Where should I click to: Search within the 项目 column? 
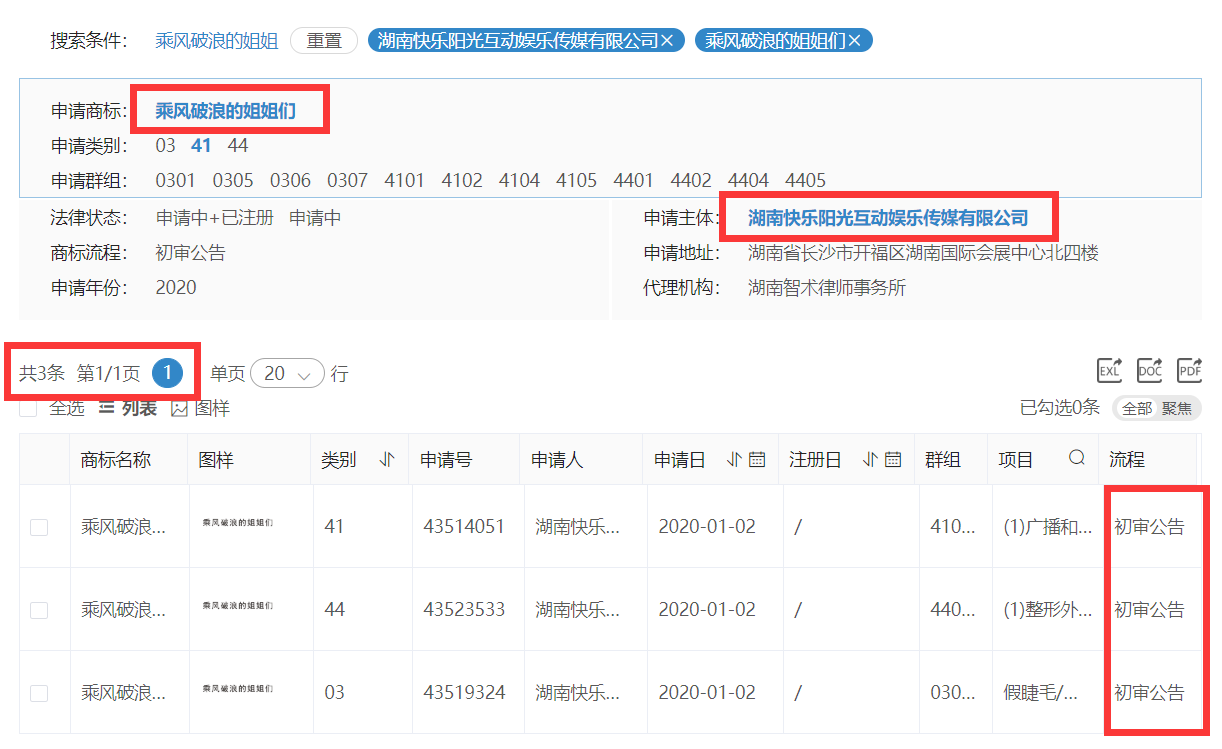coord(1077,458)
